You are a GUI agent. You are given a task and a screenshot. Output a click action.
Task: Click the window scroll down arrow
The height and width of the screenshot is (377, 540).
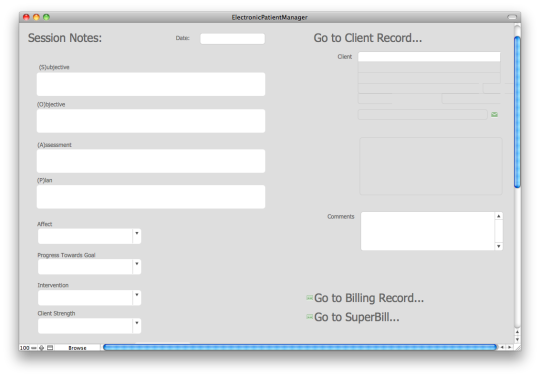pos(517,339)
